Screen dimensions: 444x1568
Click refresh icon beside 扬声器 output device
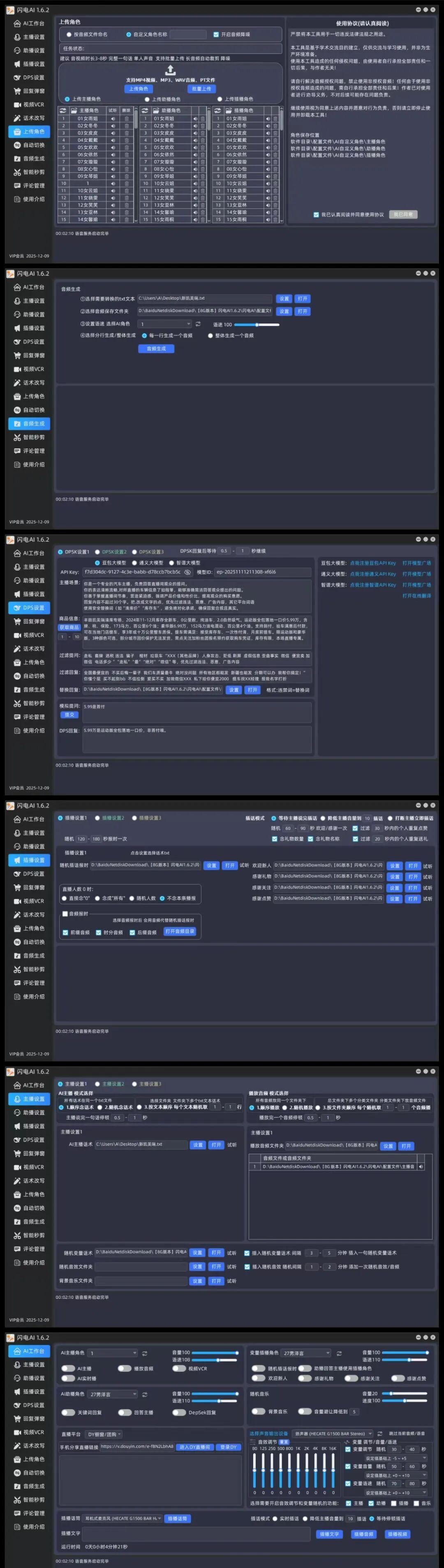(379, 1434)
